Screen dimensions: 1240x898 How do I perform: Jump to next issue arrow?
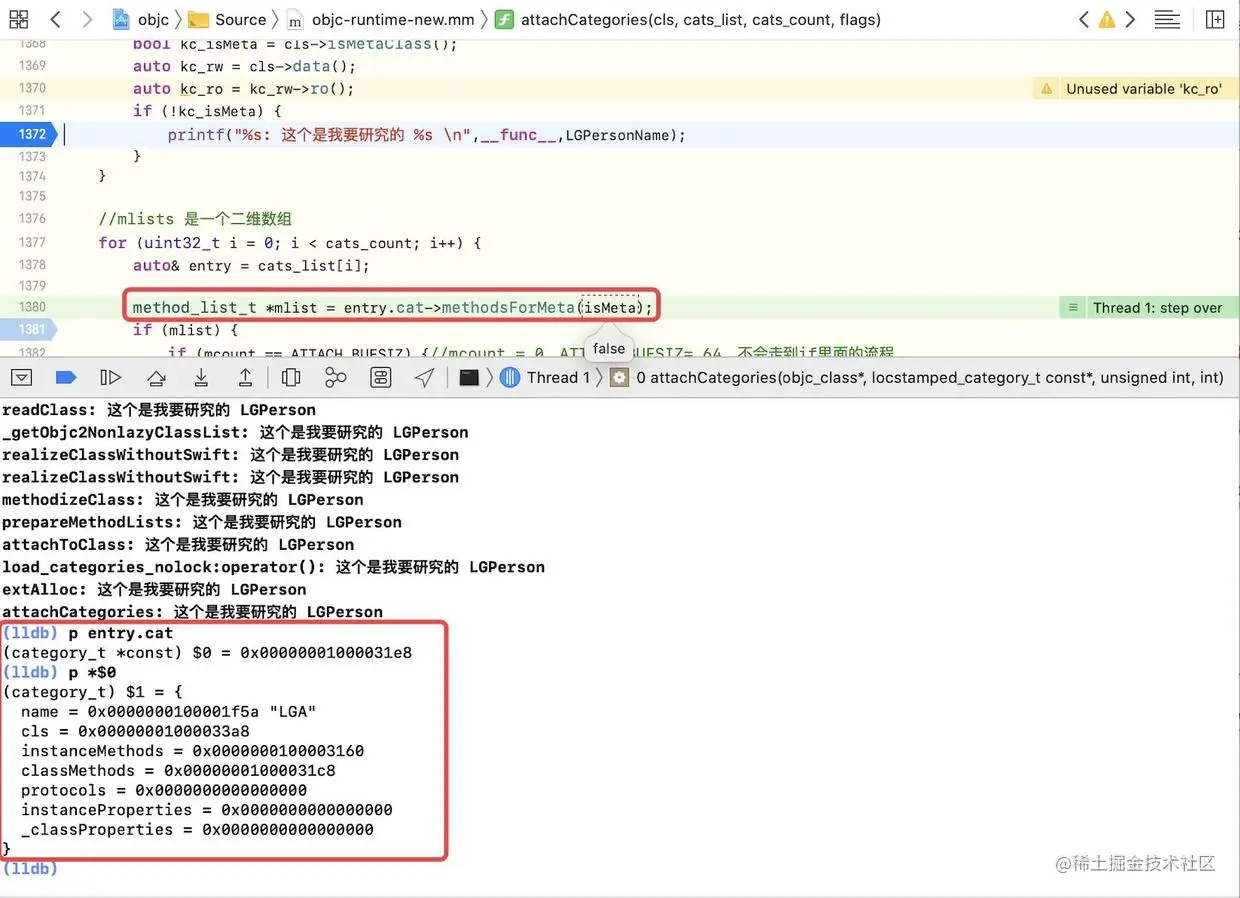1130,19
